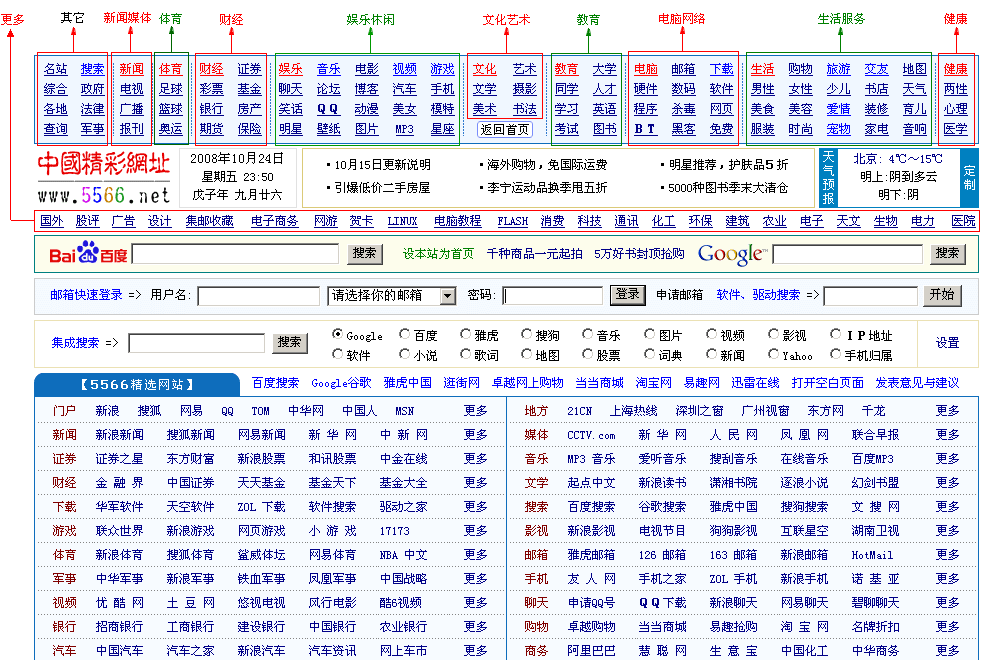The height and width of the screenshot is (672, 984).
Task: Open the 5000种图书季末大清仓 link
Action: 728,188
